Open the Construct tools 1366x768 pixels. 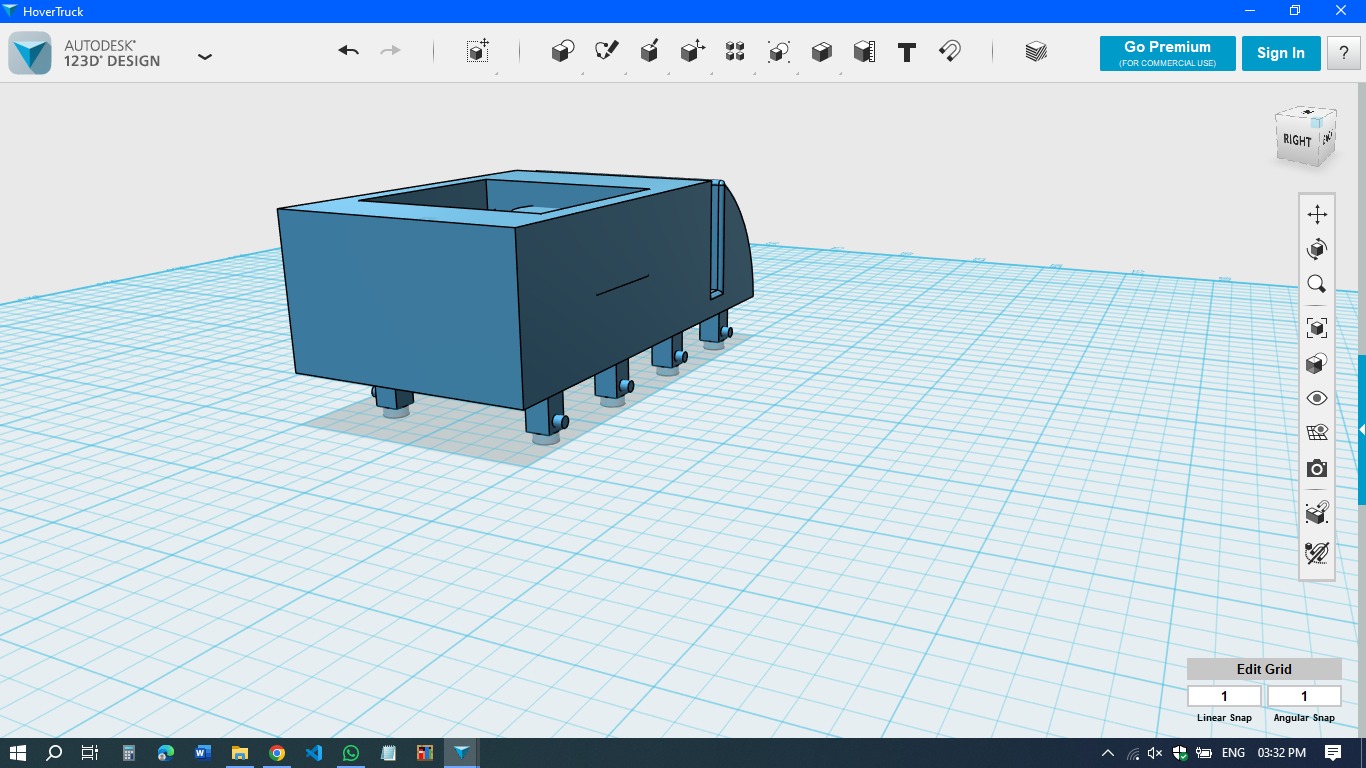650,51
